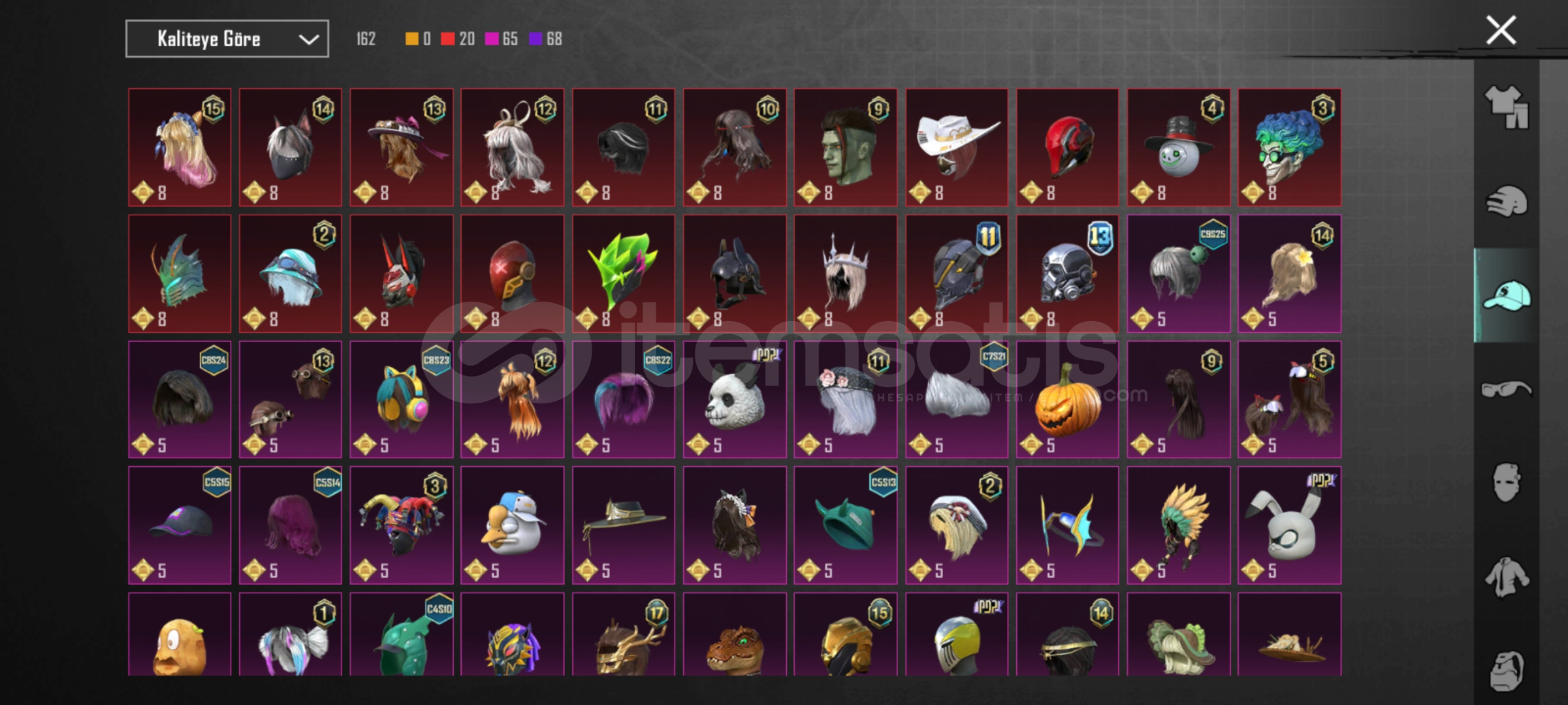This screenshot has height=705, width=1568.
Task: Pick the green spiky crystal headgear
Action: pos(624,273)
